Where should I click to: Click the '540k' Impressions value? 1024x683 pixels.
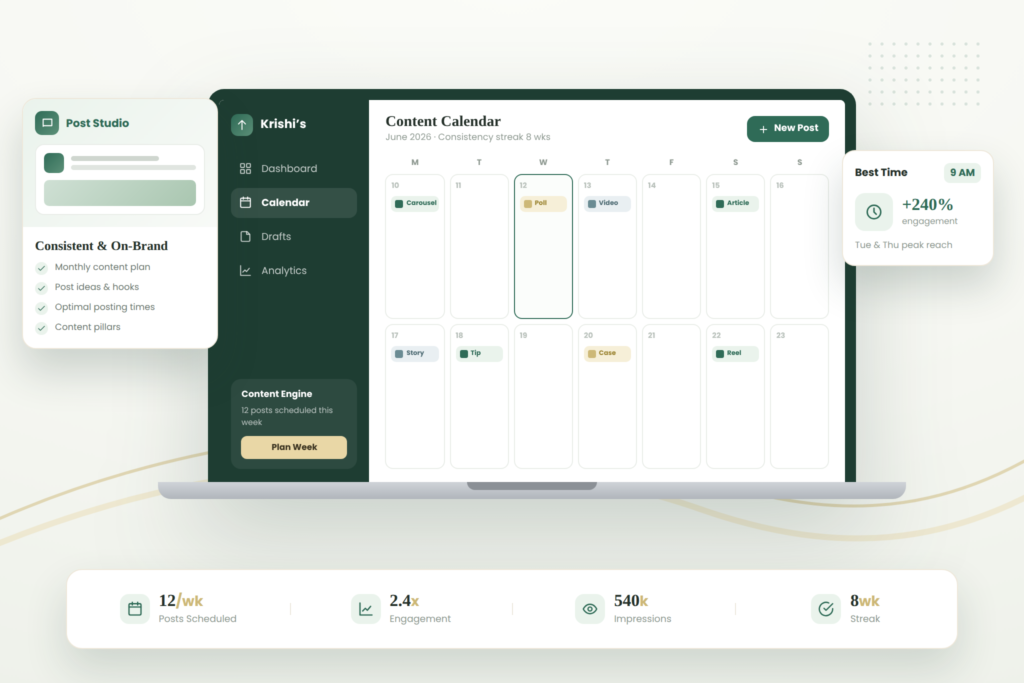[x=631, y=601]
